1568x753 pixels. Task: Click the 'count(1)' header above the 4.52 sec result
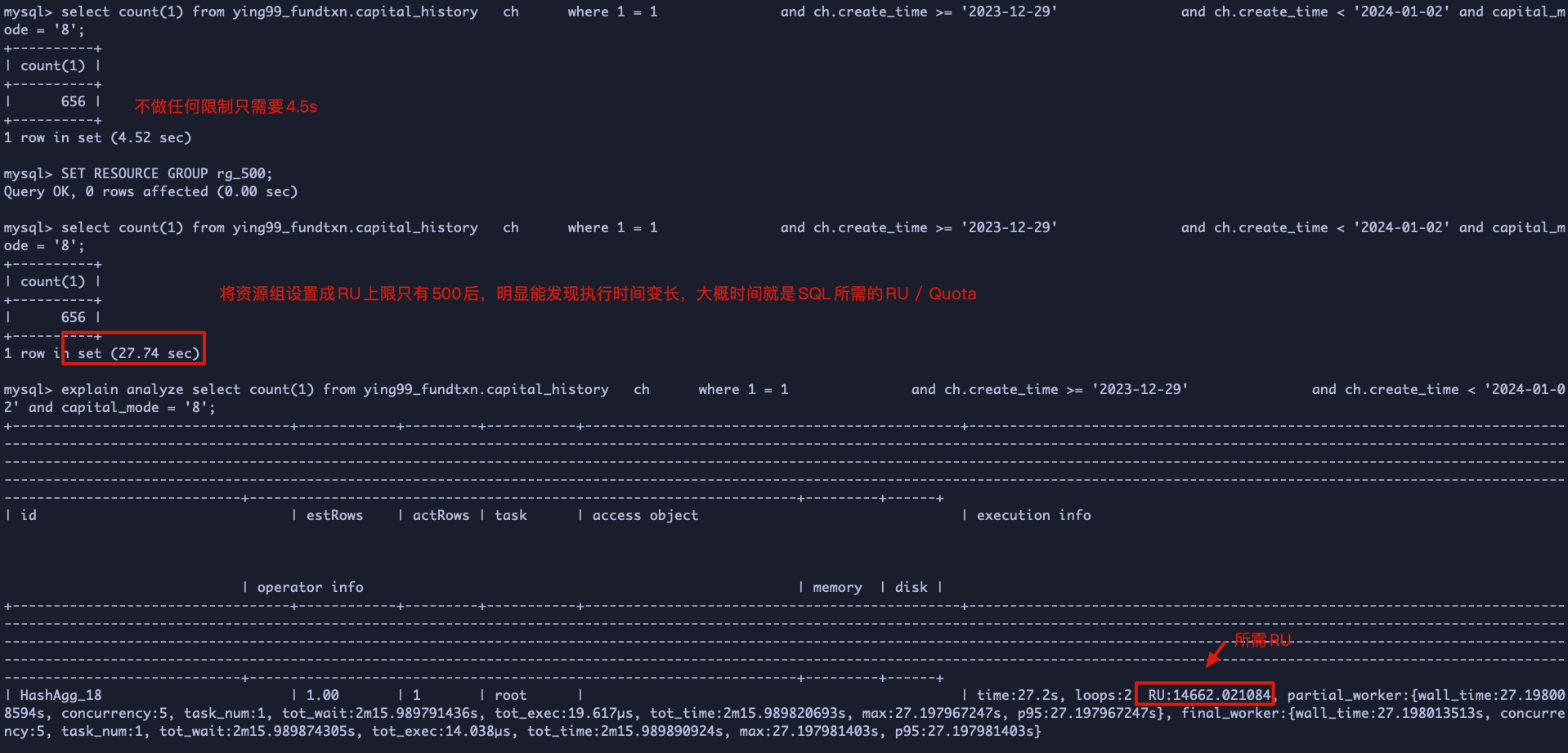(53, 65)
